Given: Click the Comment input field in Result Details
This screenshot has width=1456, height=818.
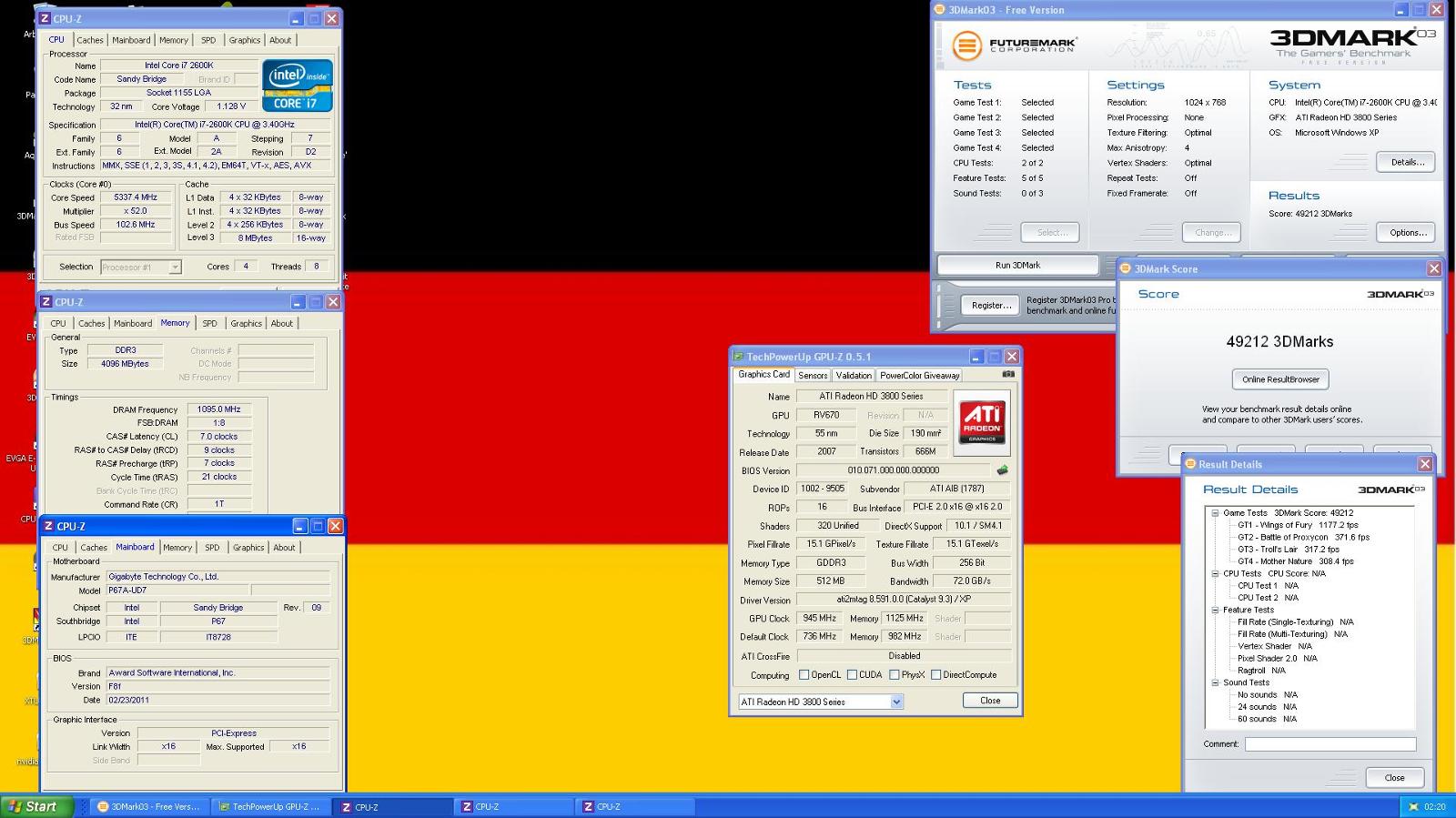Looking at the screenshot, I should point(1330,744).
